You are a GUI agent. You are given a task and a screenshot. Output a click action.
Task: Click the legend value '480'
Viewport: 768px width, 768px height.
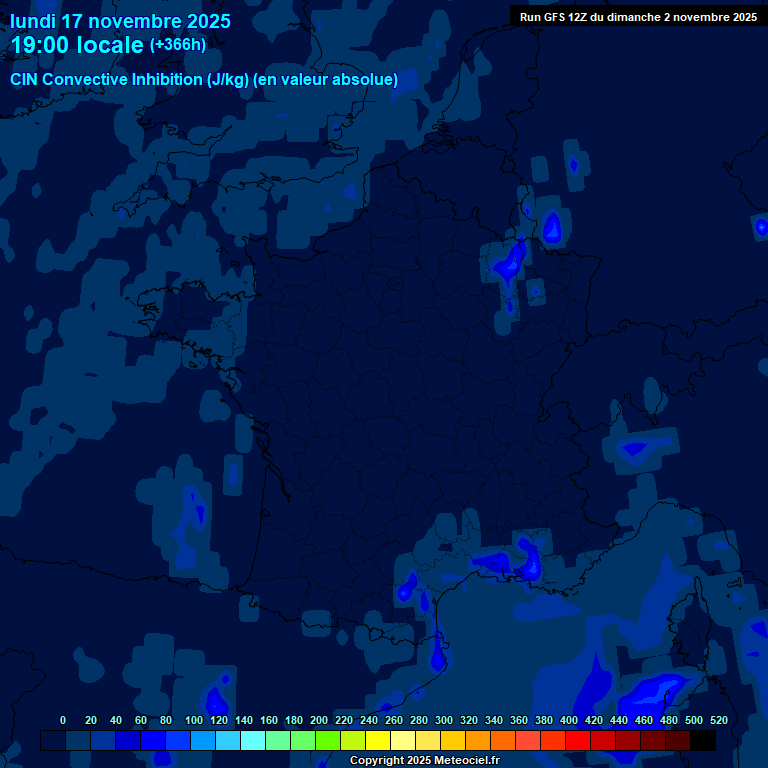pos(669,720)
